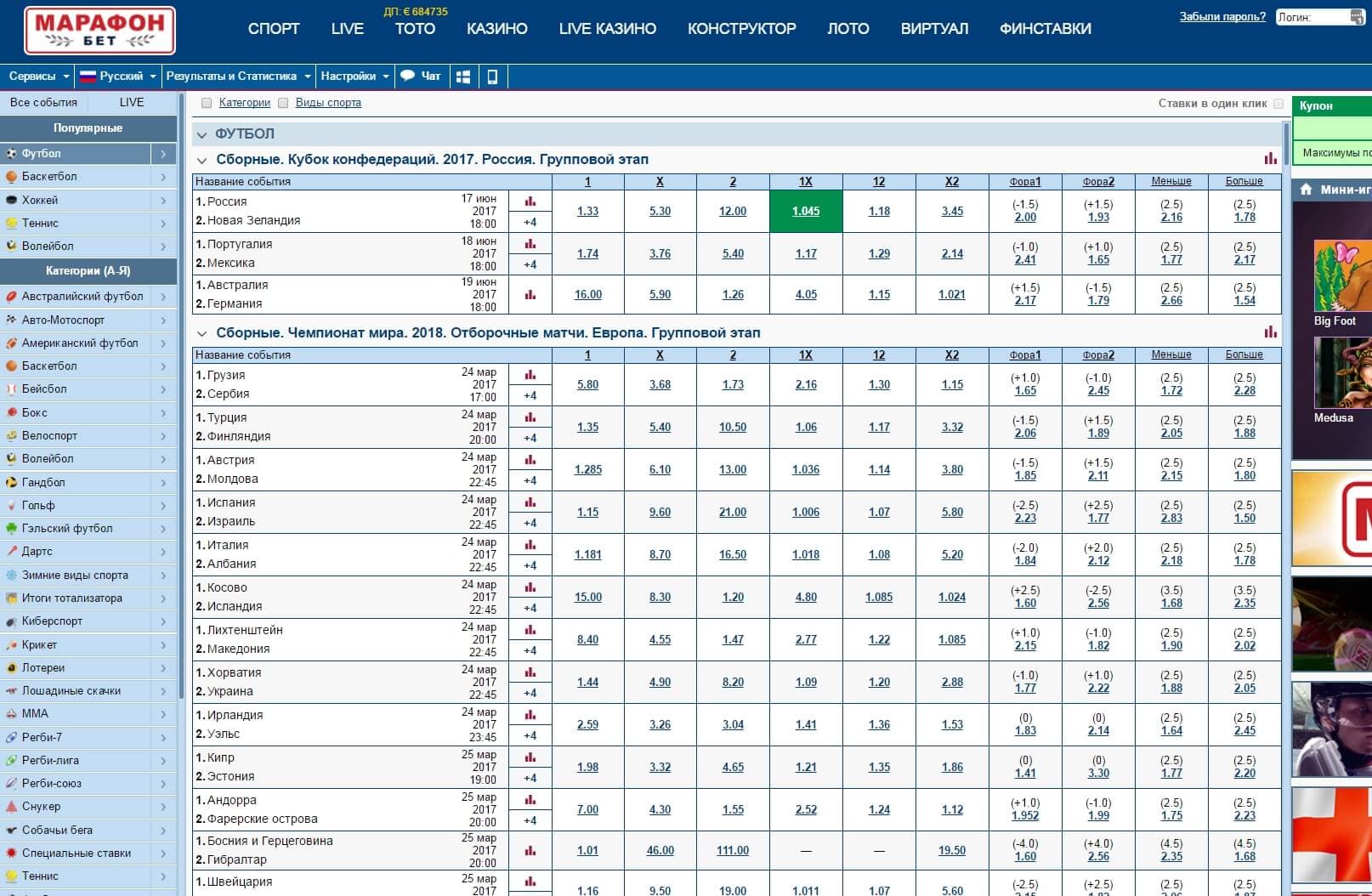Select highlighted 1X odds 1.045
The image size is (1372, 896).
806,211
